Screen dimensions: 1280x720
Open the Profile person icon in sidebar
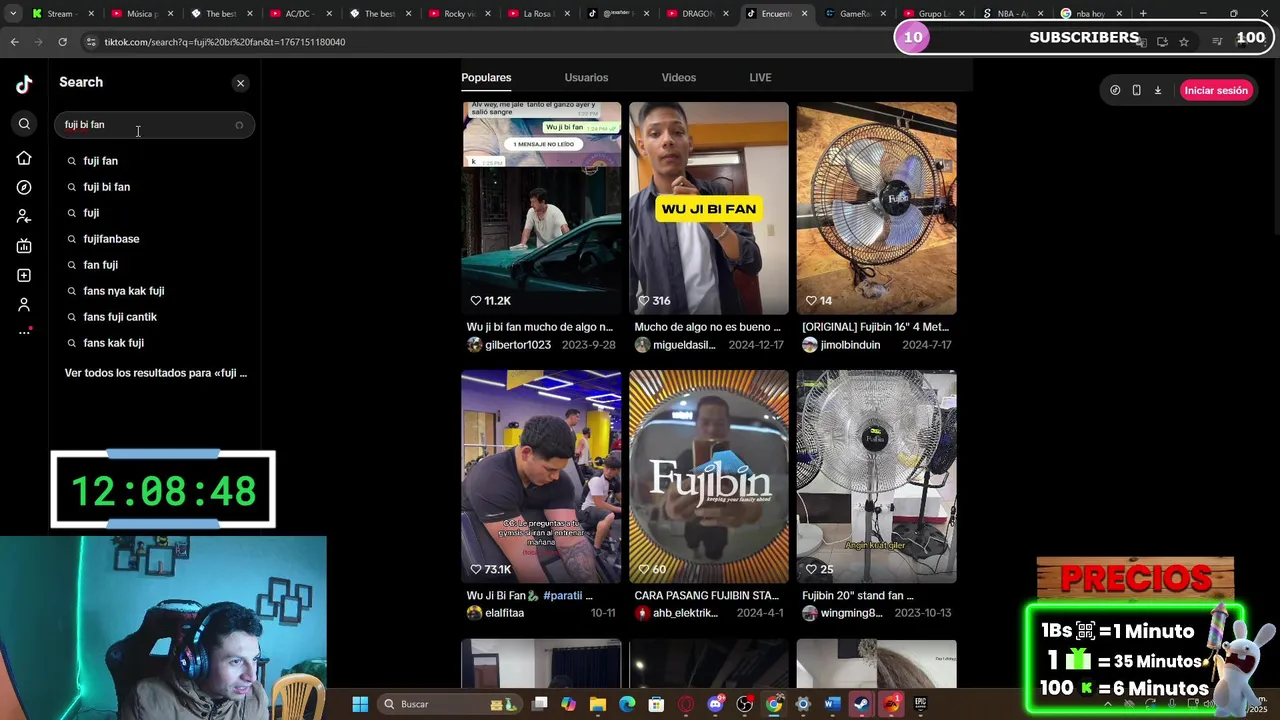point(24,304)
